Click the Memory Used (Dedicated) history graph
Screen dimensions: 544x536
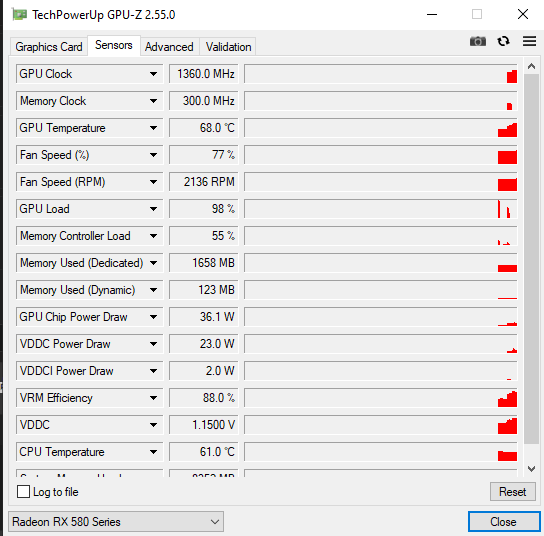381,263
